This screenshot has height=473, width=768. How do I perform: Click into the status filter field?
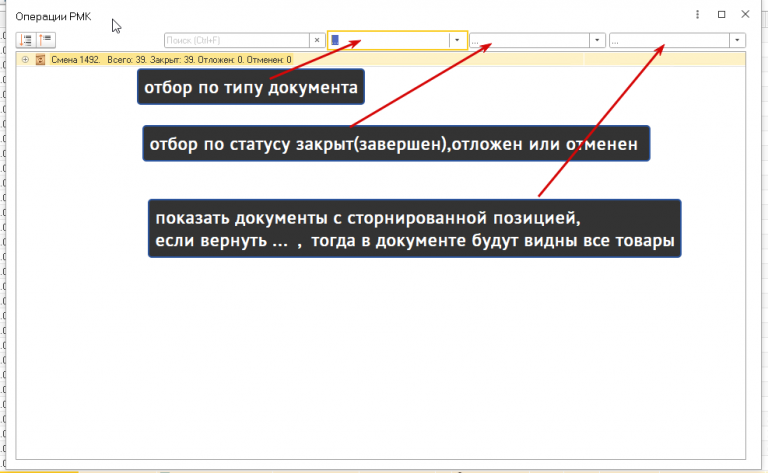pos(529,40)
